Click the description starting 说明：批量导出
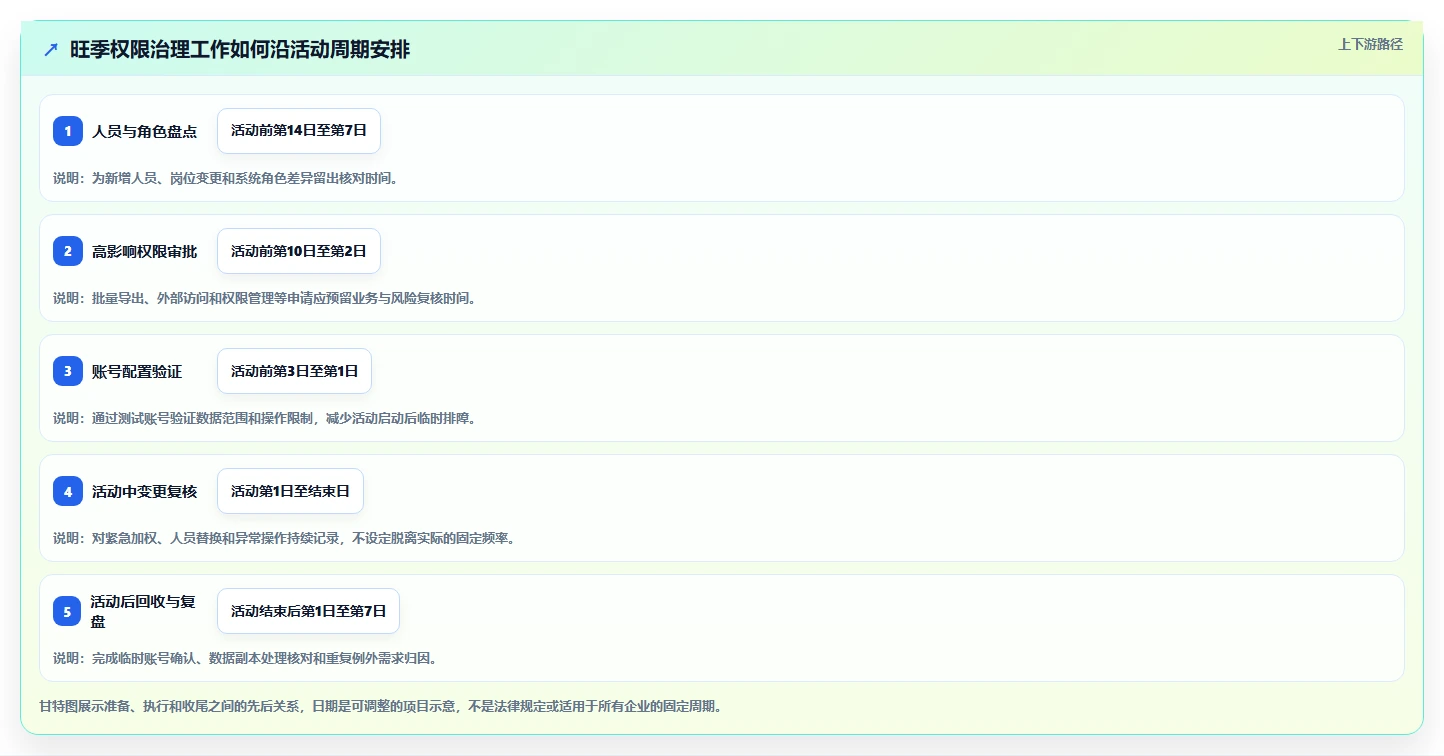The height and width of the screenshot is (756, 1444). (264, 298)
